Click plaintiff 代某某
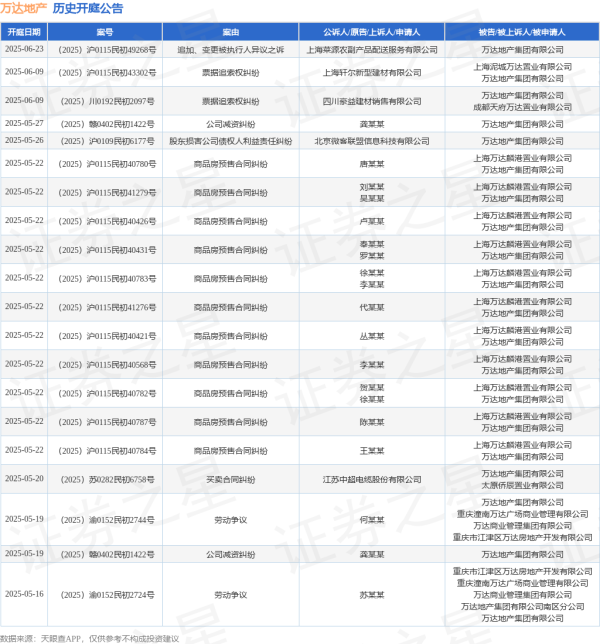600x644 pixels. (x=372, y=307)
